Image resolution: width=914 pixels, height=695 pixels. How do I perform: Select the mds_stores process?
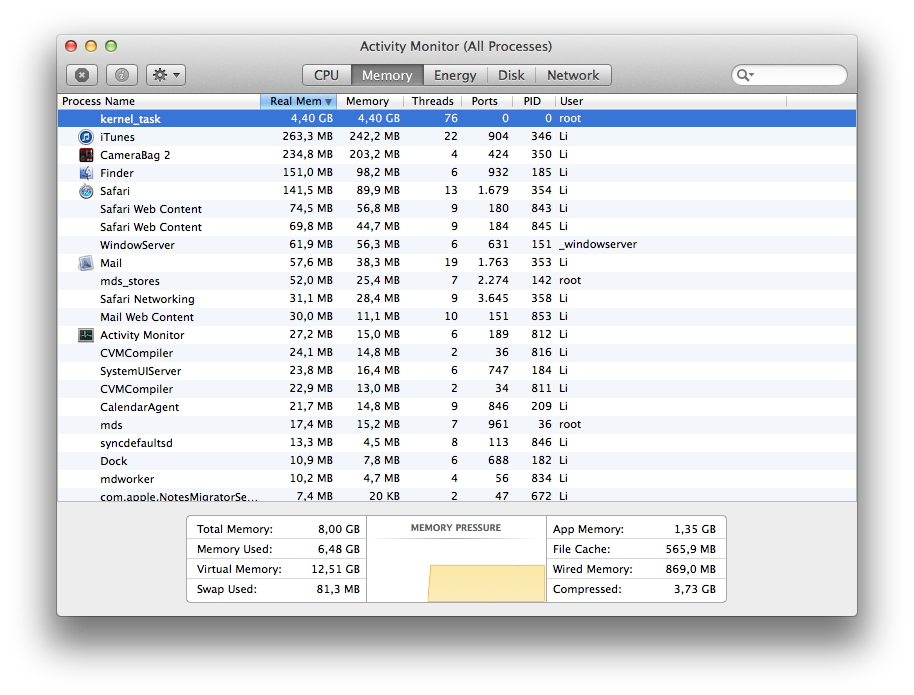click(x=457, y=281)
